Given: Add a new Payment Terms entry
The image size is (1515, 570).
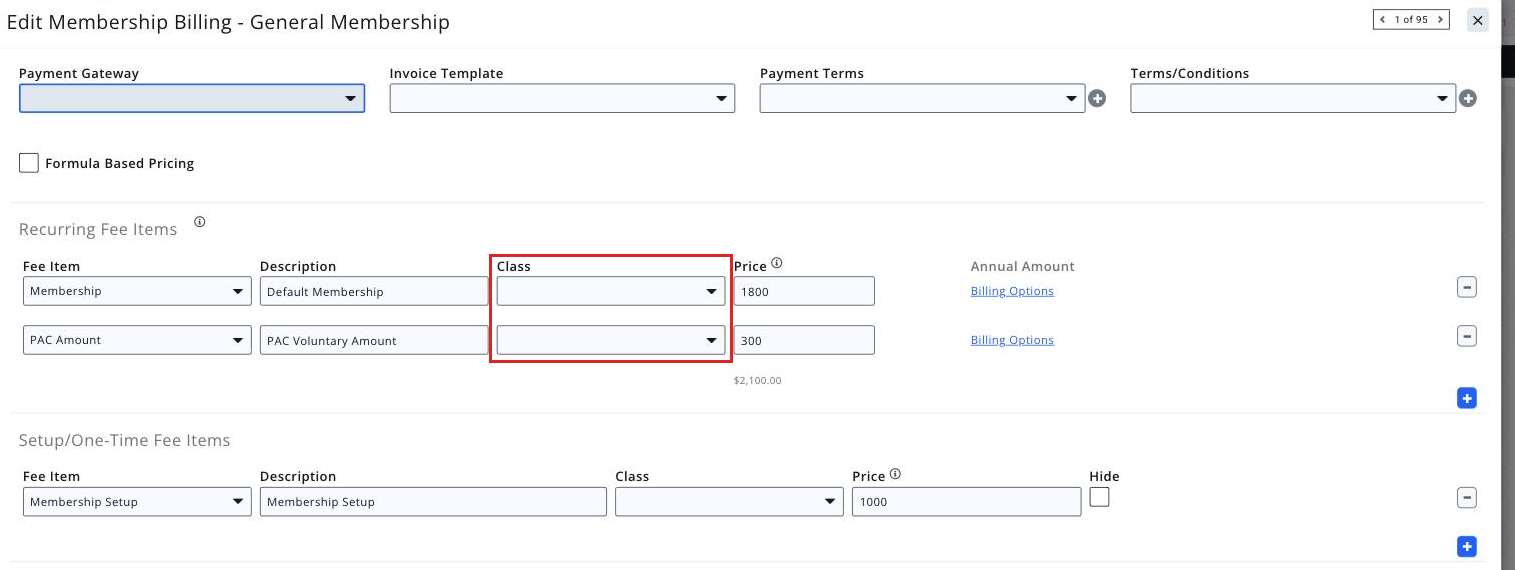Looking at the screenshot, I should click(1097, 98).
